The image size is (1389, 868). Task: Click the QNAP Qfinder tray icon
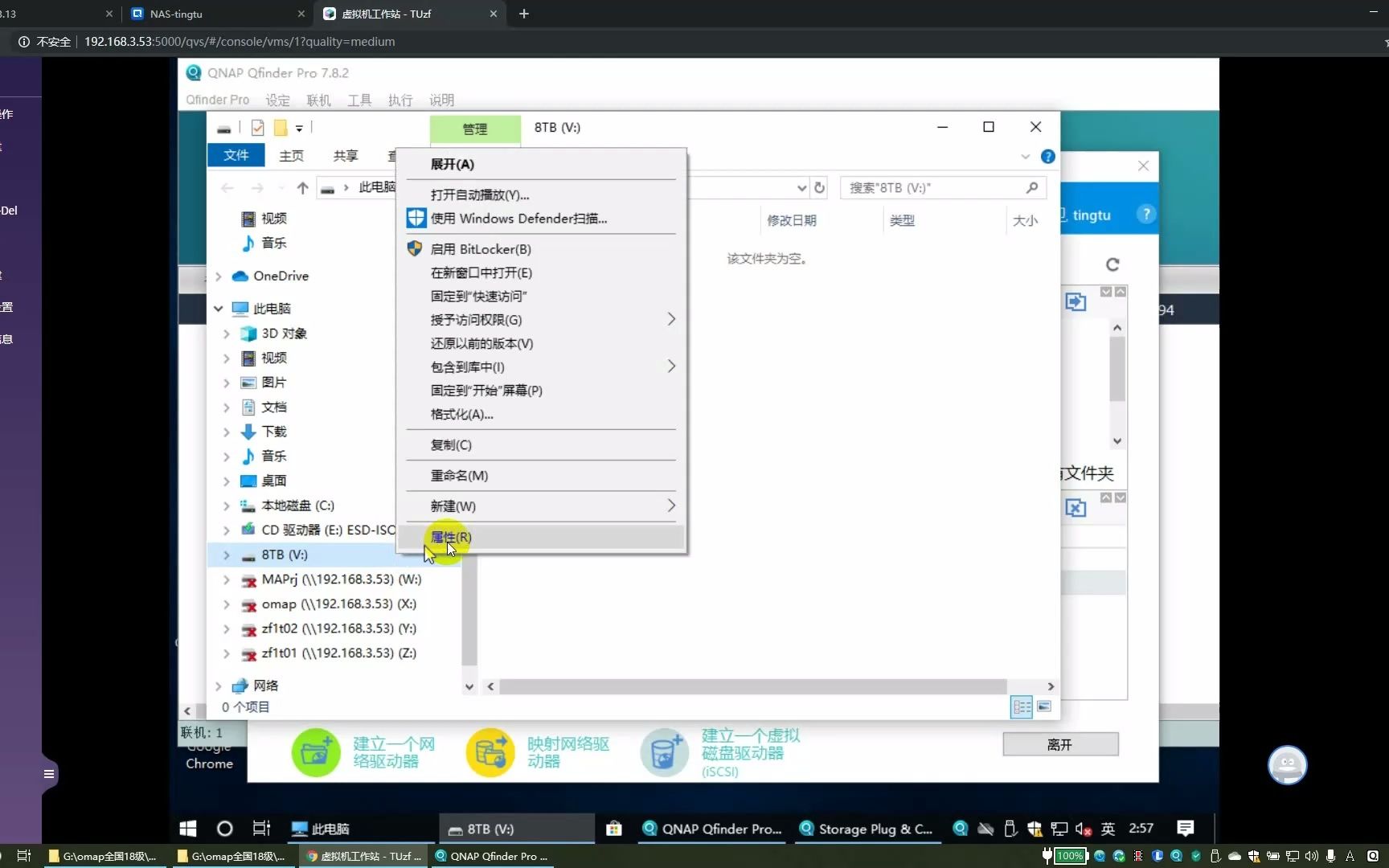coord(960,829)
